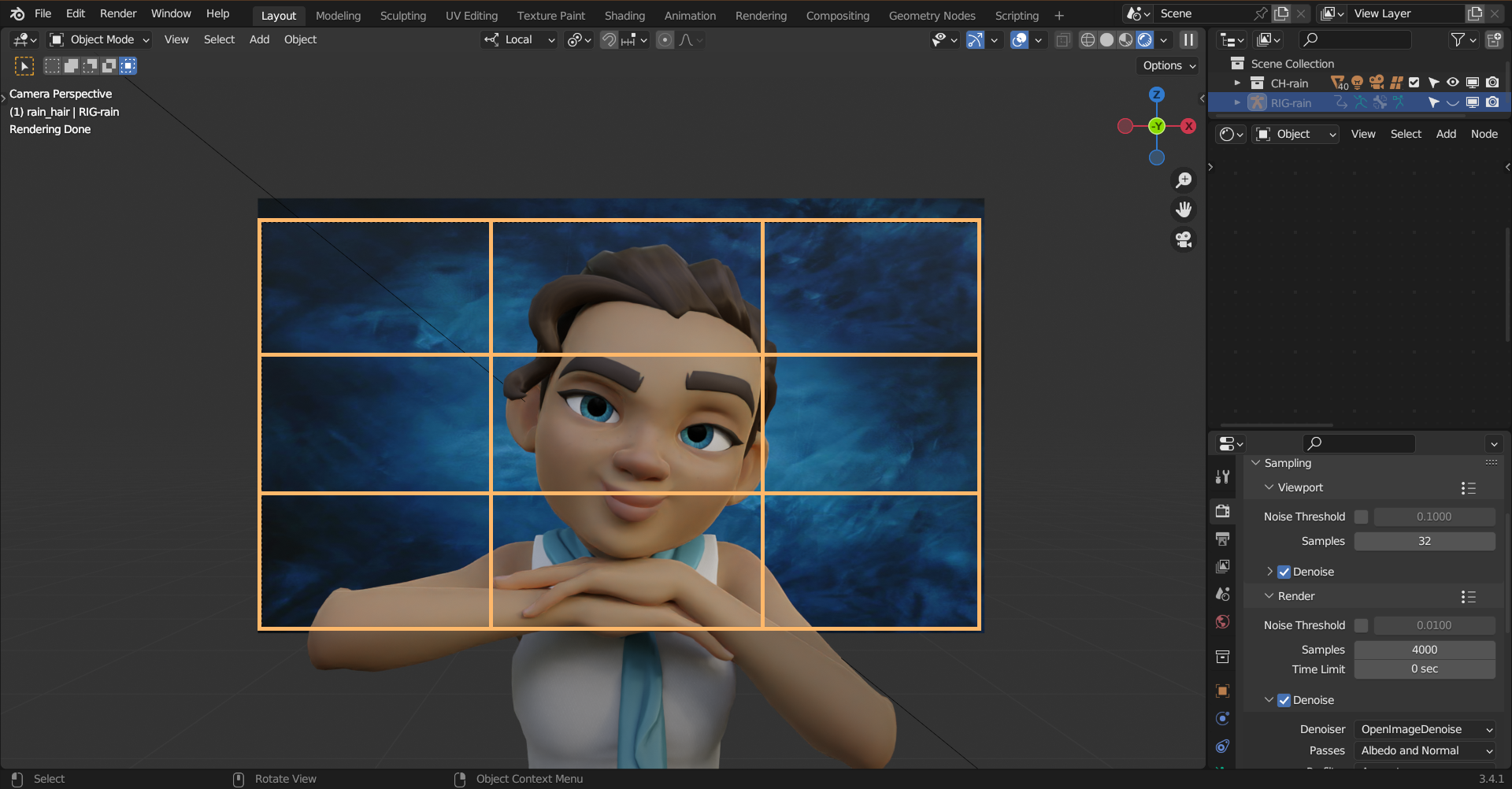Open the Denoiser OpenImageDenoise dropdown
Viewport: 1512px width, 789px height.
(1425, 729)
